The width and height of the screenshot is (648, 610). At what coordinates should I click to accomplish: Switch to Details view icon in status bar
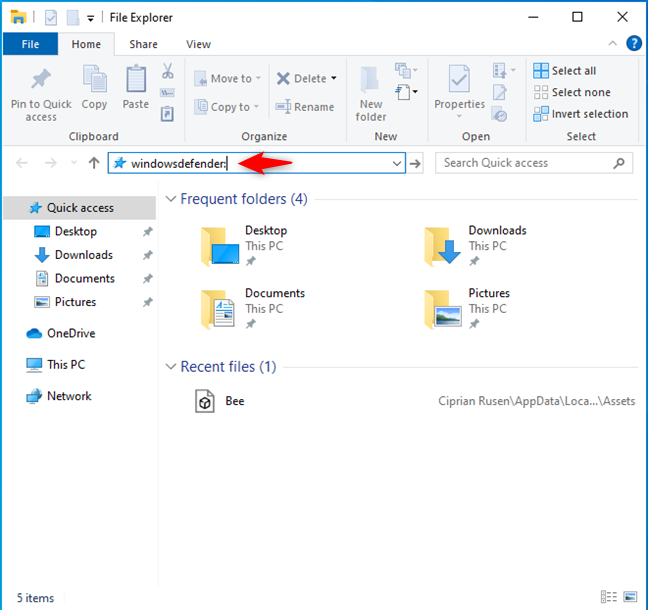click(609, 597)
